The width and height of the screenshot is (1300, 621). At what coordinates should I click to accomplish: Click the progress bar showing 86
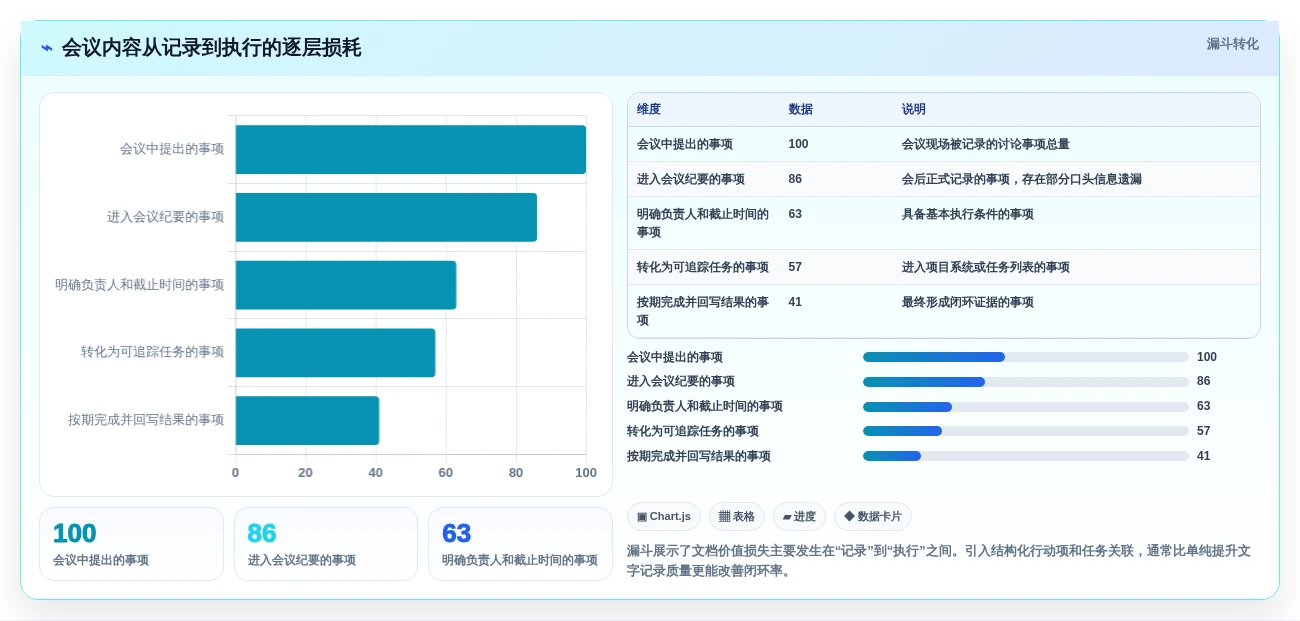1026,382
